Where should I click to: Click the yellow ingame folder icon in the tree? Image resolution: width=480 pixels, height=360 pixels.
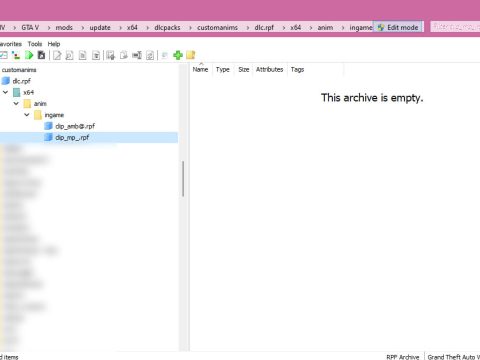[x=38, y=115]
